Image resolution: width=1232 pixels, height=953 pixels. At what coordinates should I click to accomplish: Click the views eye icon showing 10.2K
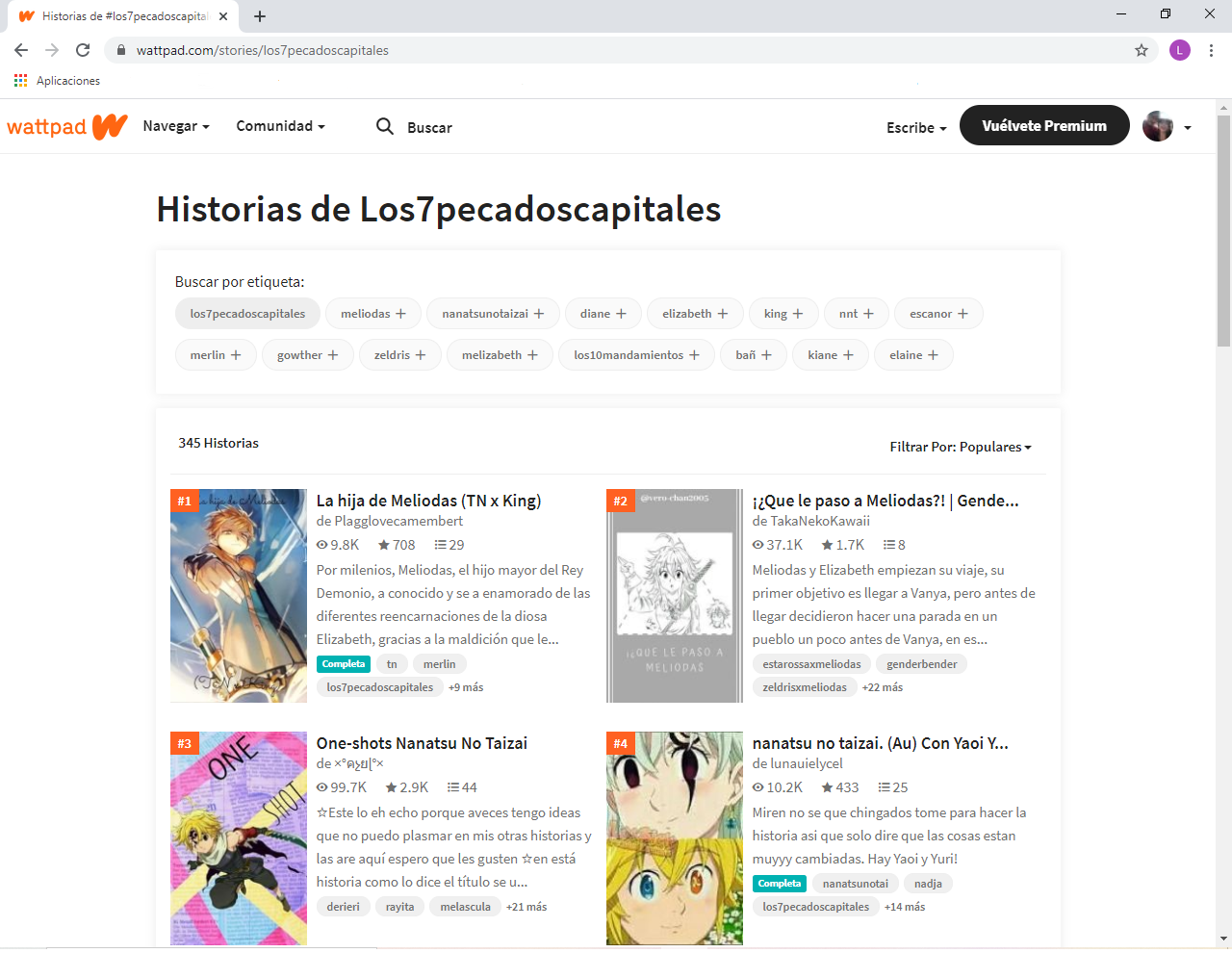758,787
